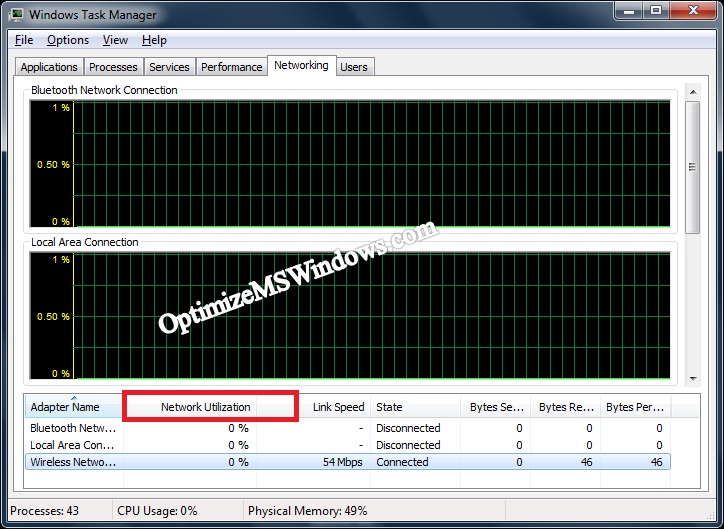The height and width of the screenshot is (529, 724).
Task: Open the View menu
Action: tap(115, 40)
